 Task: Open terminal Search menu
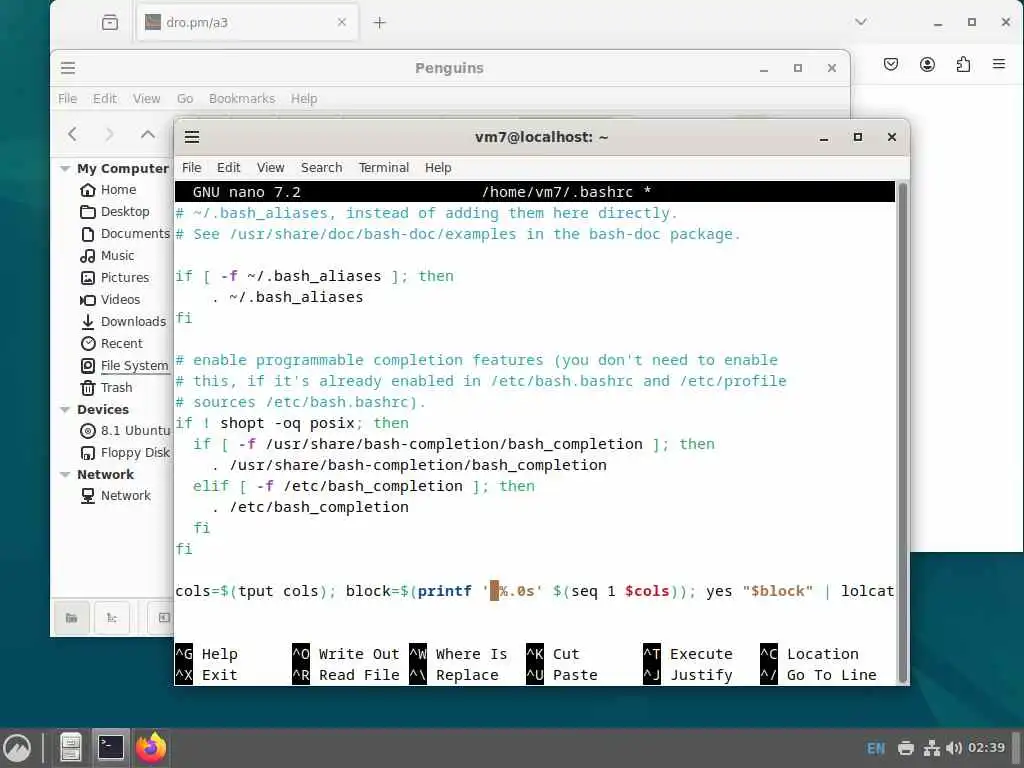pos(321,168)
